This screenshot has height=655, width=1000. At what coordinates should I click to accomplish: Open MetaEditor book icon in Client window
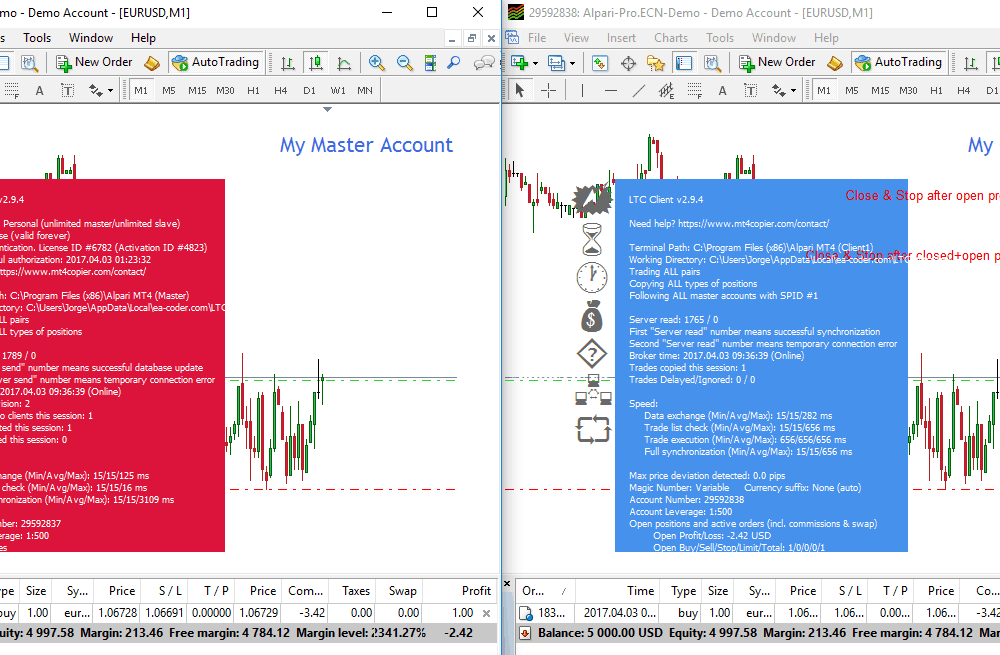tap(835, 63)
